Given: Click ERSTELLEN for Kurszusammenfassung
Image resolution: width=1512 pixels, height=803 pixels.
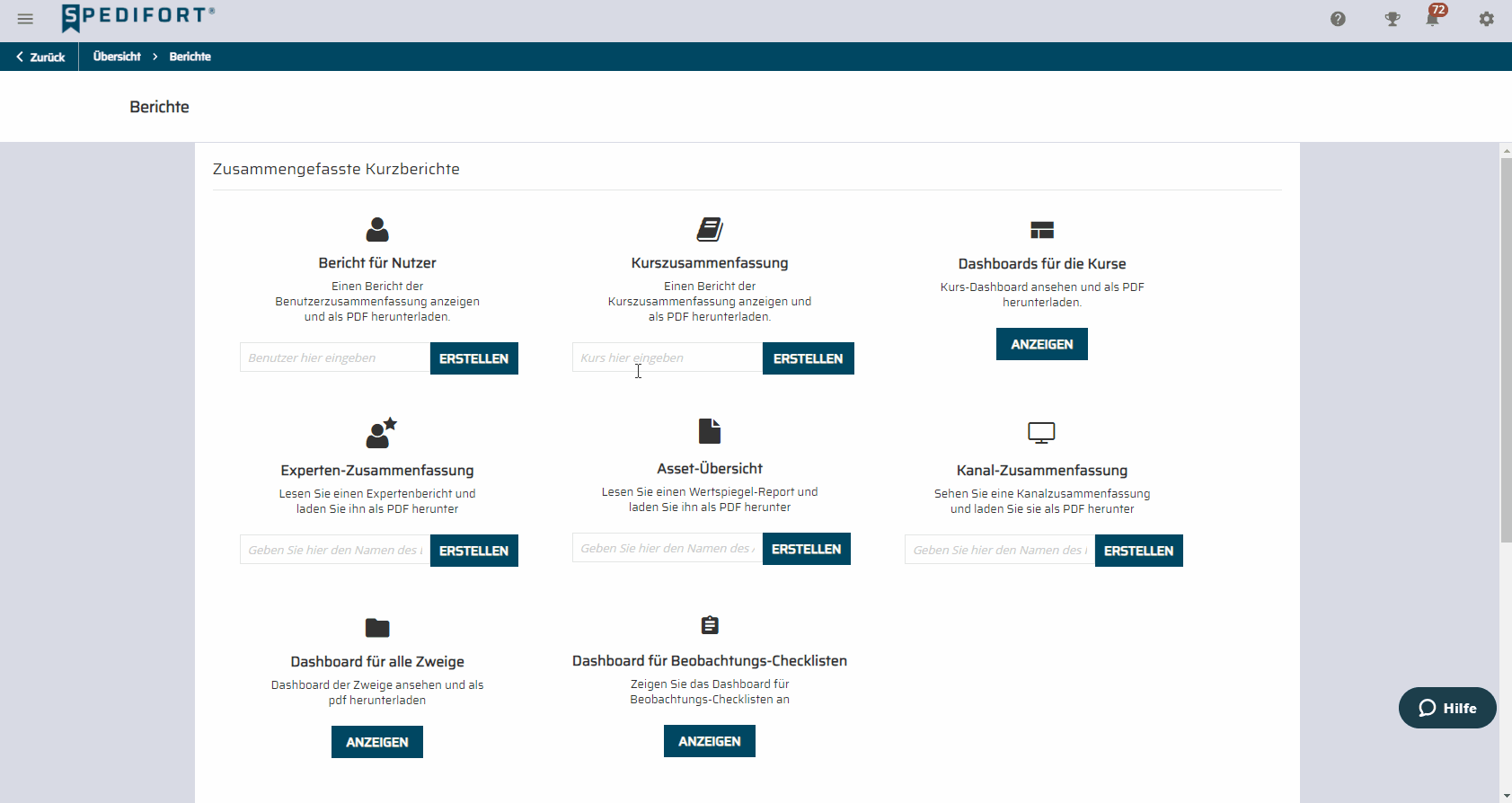Looking at the screenshot, I should tap(809, 358).
